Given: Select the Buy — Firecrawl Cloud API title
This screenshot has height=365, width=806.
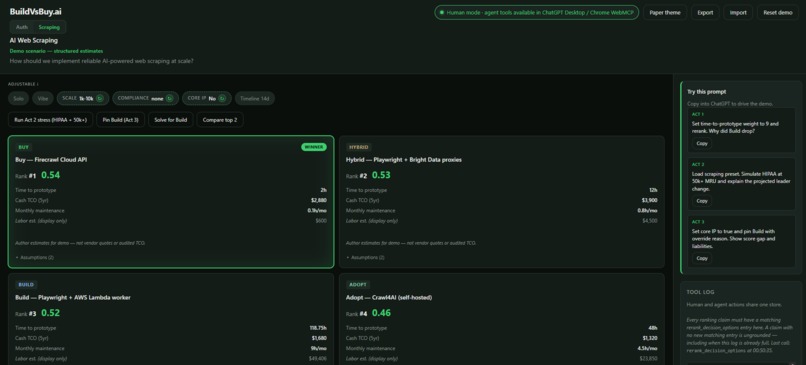Looking at the screenshot, I should [x=51, y=160].
